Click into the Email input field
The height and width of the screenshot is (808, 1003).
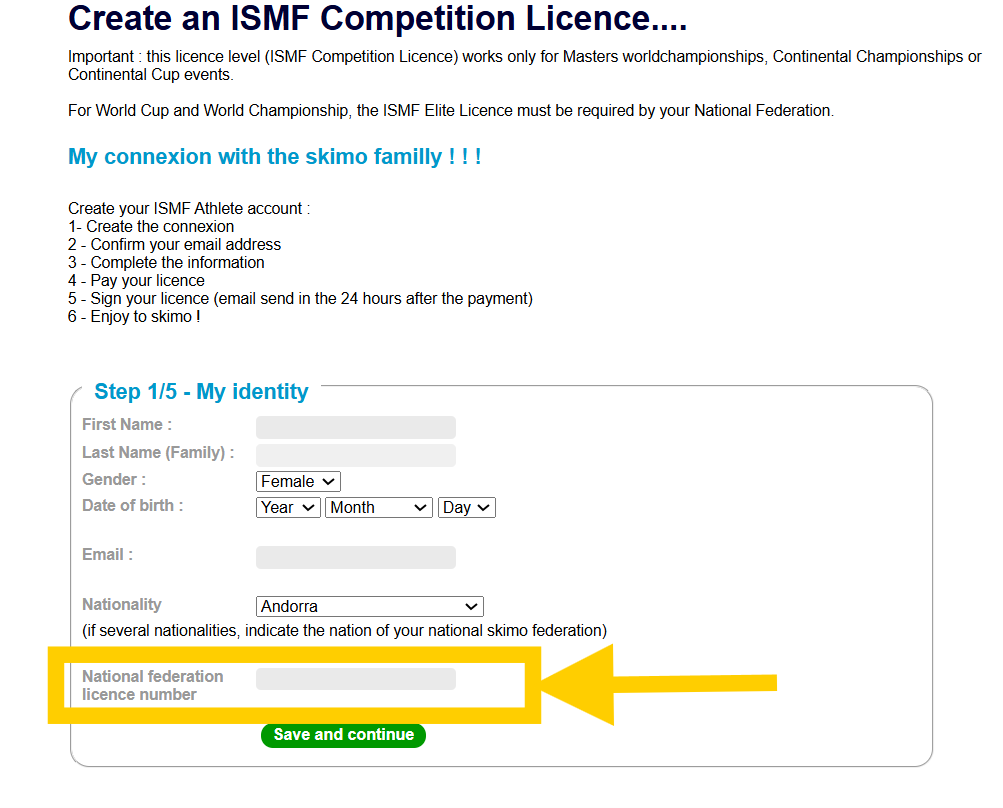pos(355,557)
